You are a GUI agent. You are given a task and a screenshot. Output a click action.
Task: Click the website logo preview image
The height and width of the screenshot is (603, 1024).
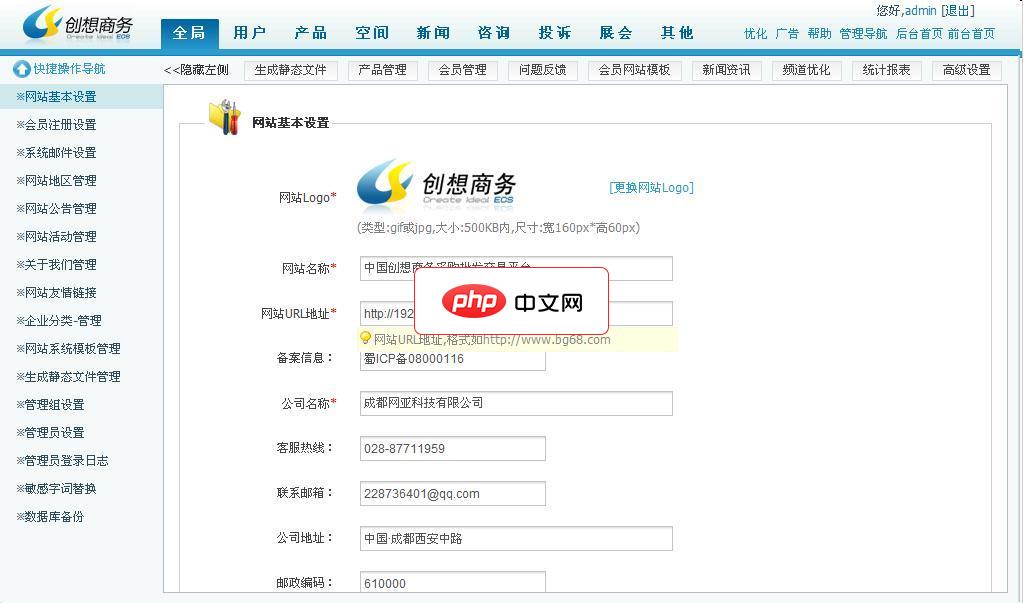pyautogui.click(x=436, y=185)
